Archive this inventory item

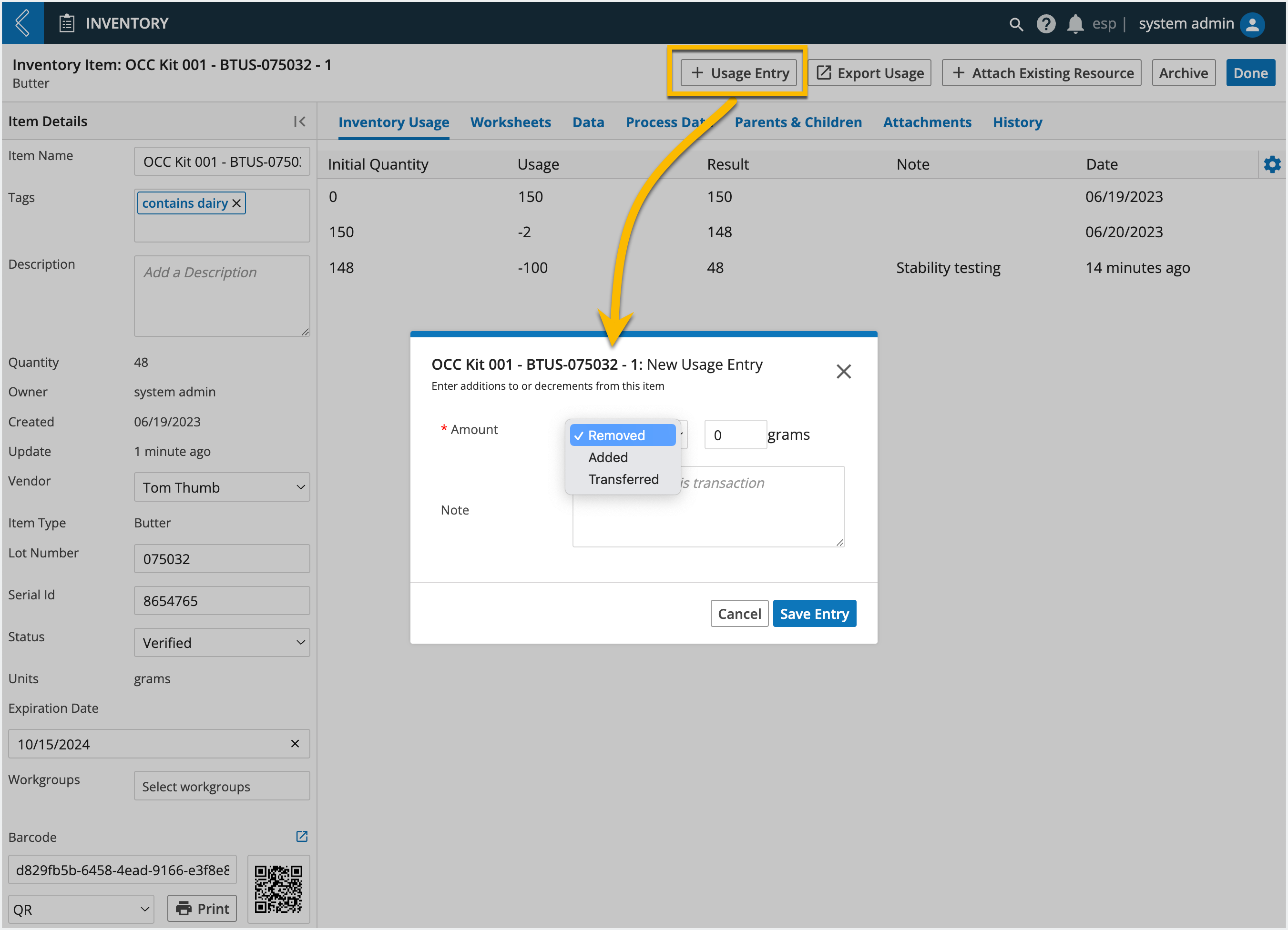1184,73
